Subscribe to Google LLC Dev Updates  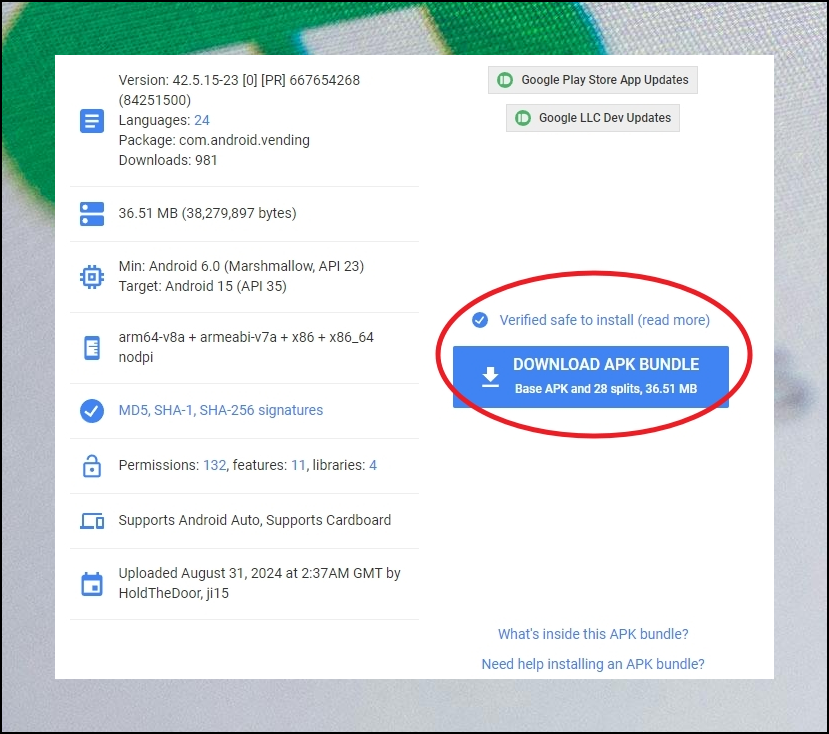pyautogui.click(x=593, y=118)
